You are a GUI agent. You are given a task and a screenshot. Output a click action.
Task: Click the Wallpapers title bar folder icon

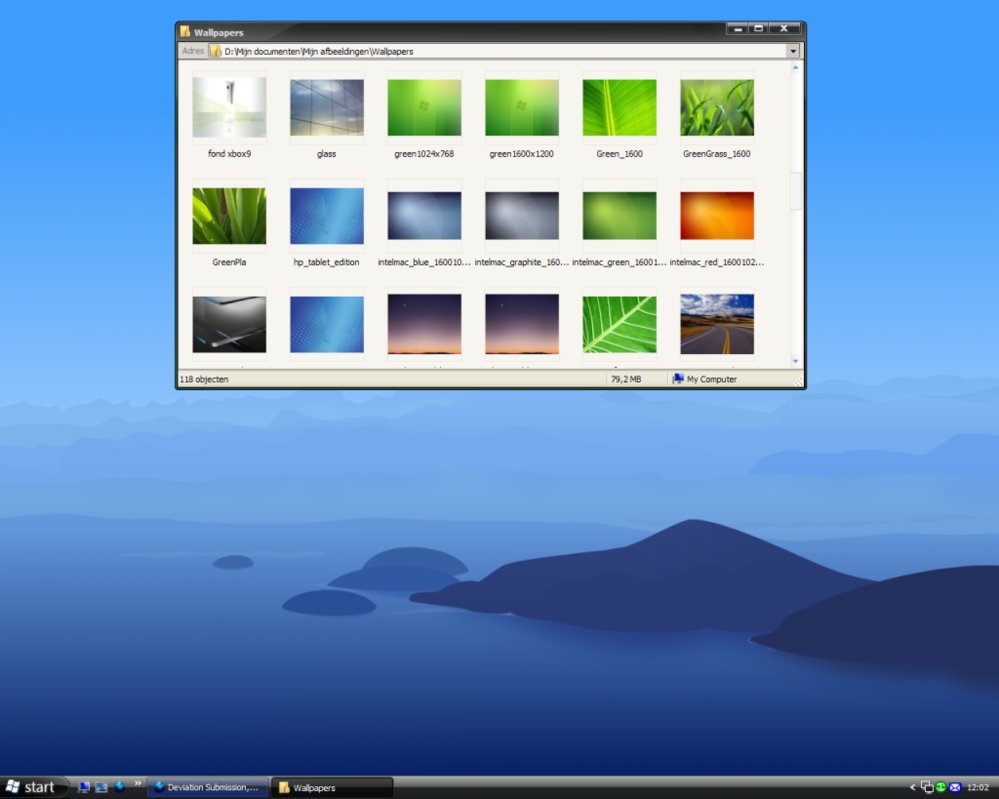[x=186, y=32]
